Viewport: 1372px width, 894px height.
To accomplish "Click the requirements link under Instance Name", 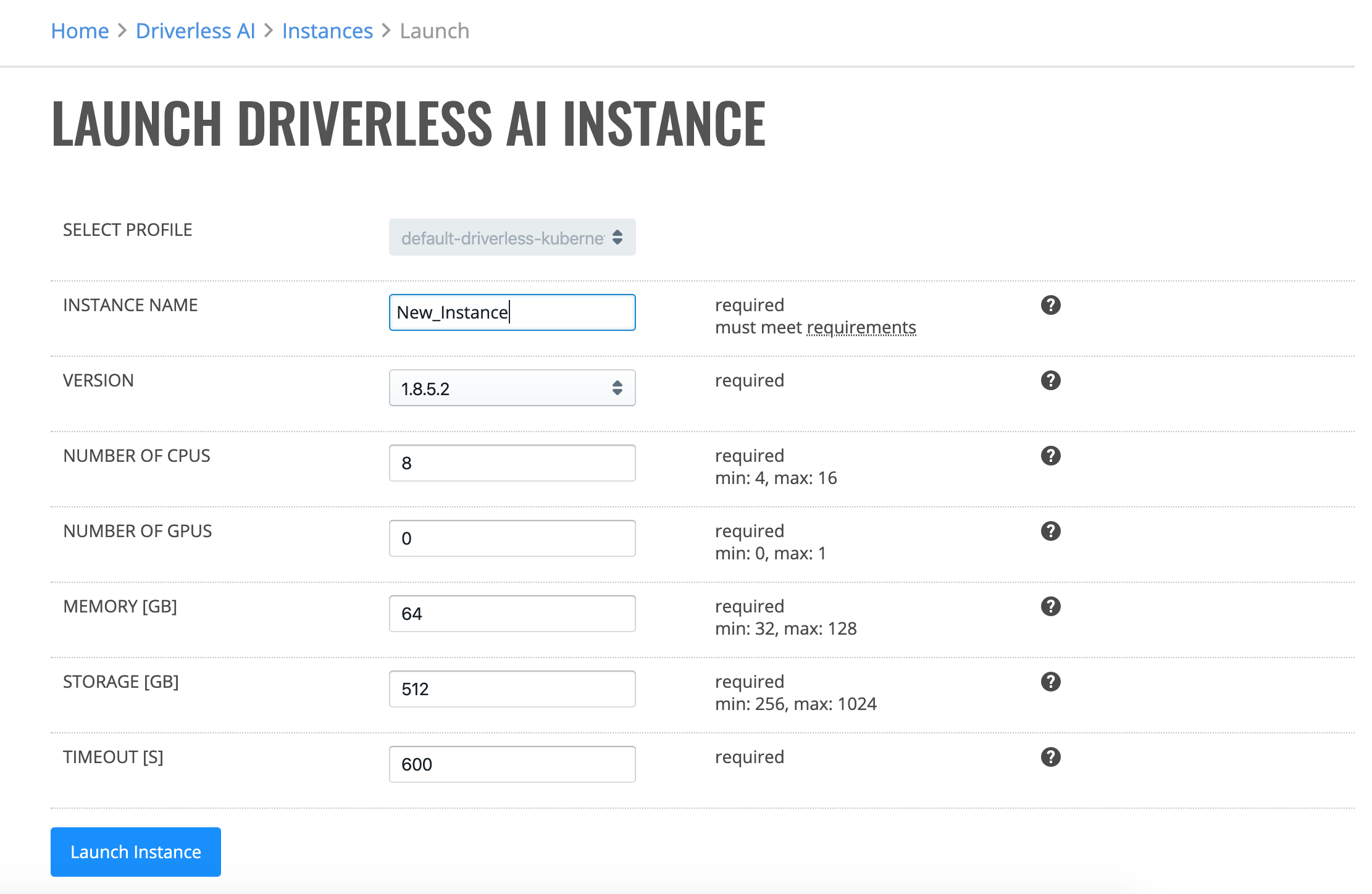I will coord(861,327).
